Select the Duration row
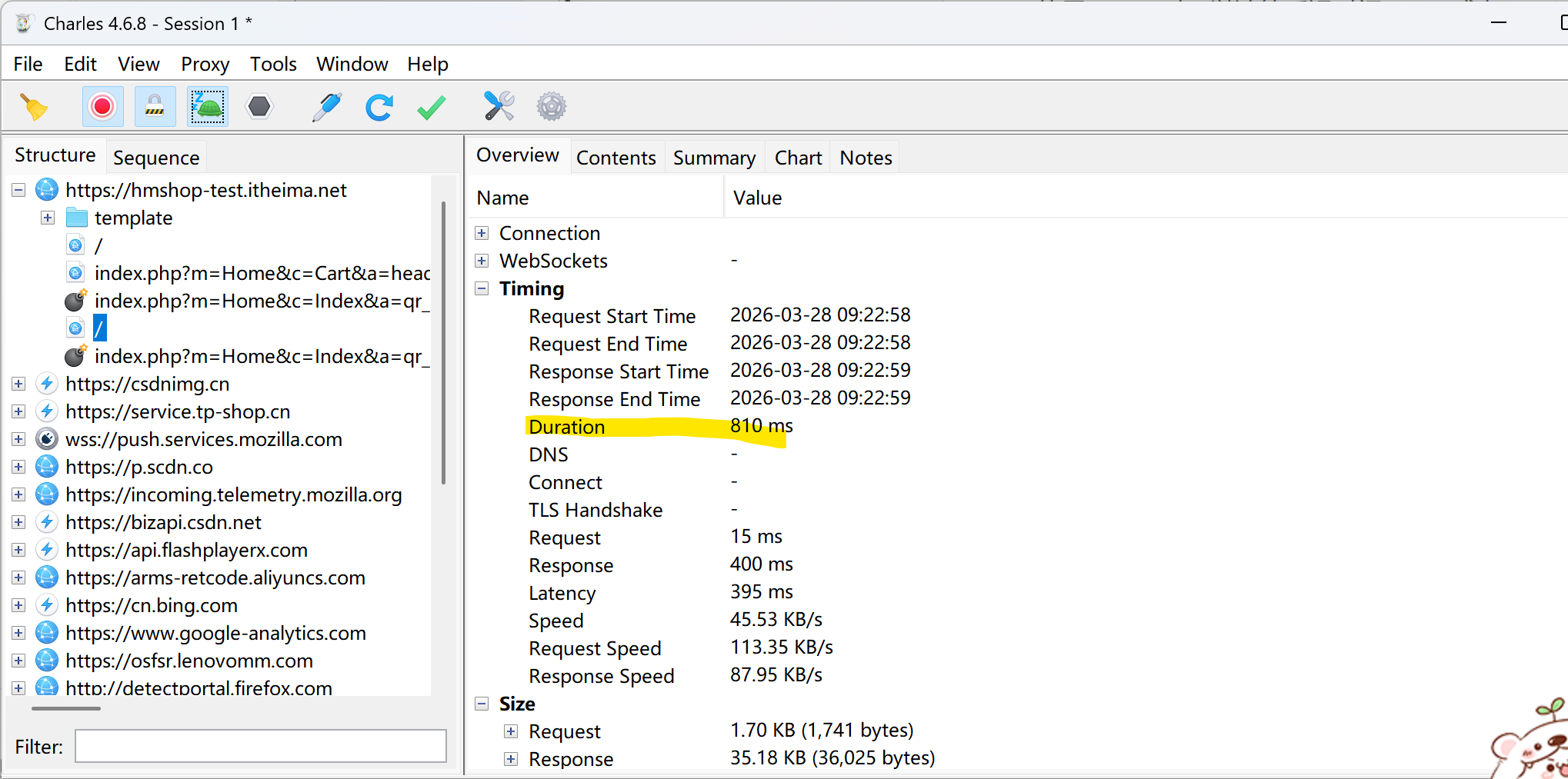The image size is (1568, 779). pos(1016,427)
